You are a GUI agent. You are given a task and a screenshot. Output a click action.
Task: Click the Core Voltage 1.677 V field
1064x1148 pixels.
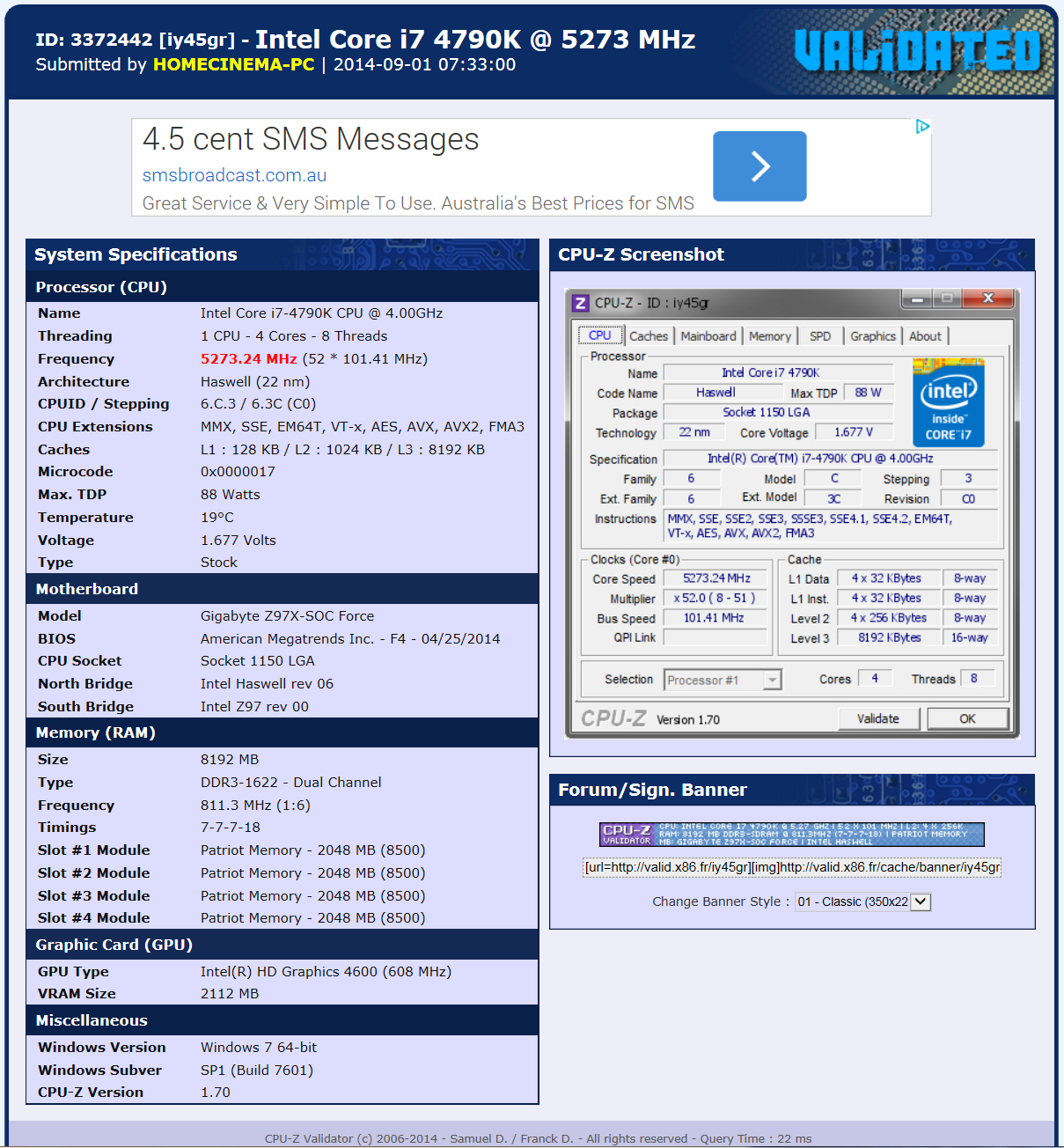pyautogui.click(x=853, y=432)
